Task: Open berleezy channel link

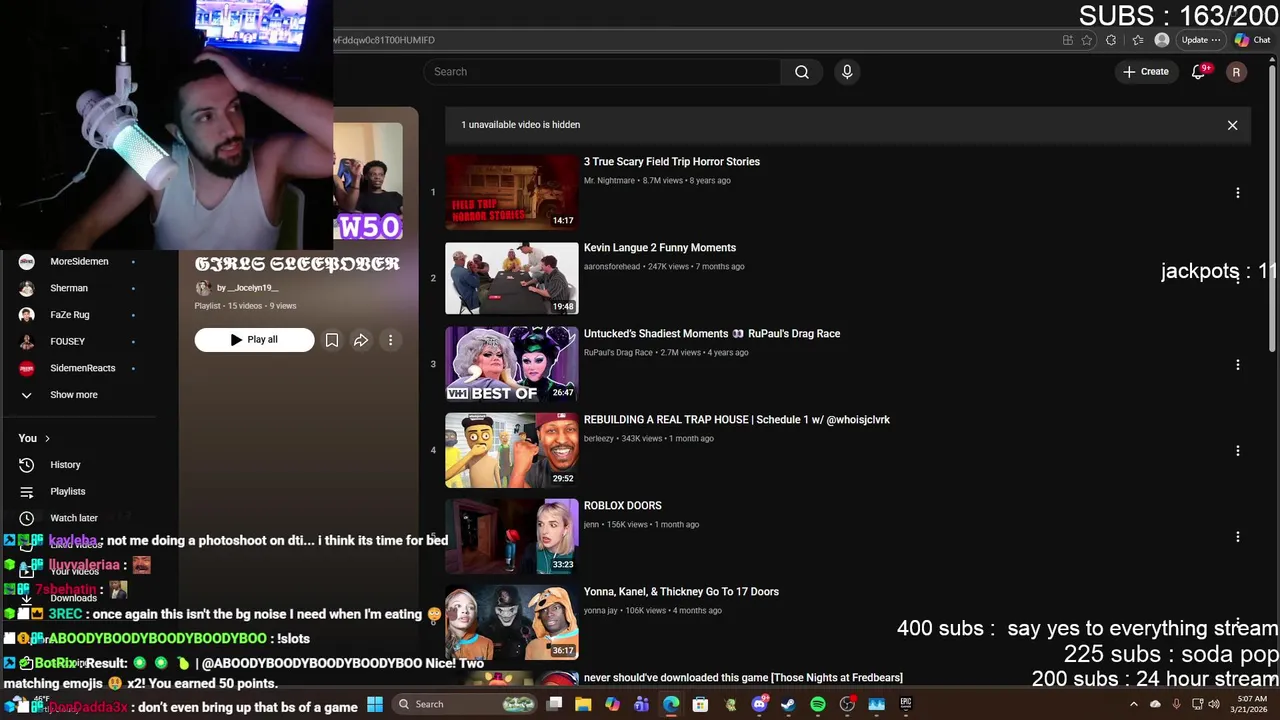Action: click(x=599, y=439)
